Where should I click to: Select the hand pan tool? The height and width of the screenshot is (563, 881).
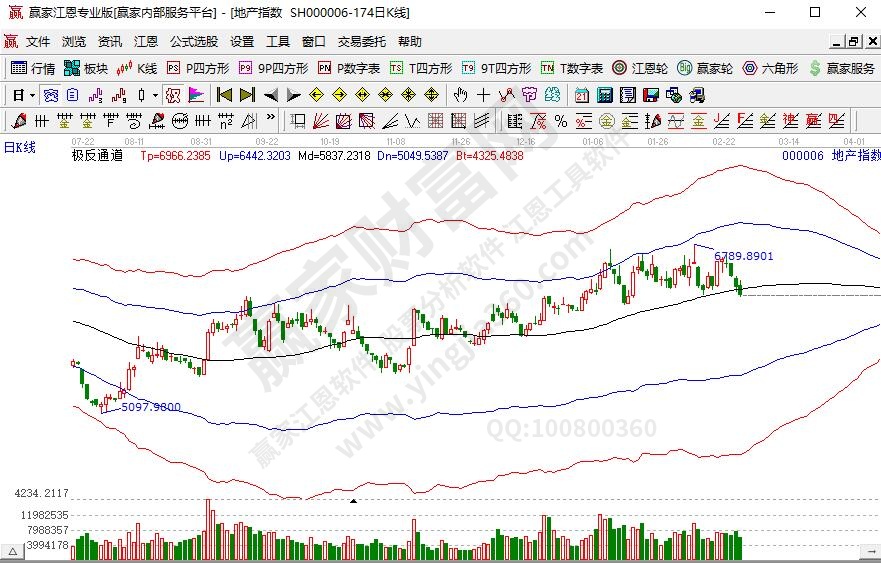pyautogui.click(x=460, y=95)
